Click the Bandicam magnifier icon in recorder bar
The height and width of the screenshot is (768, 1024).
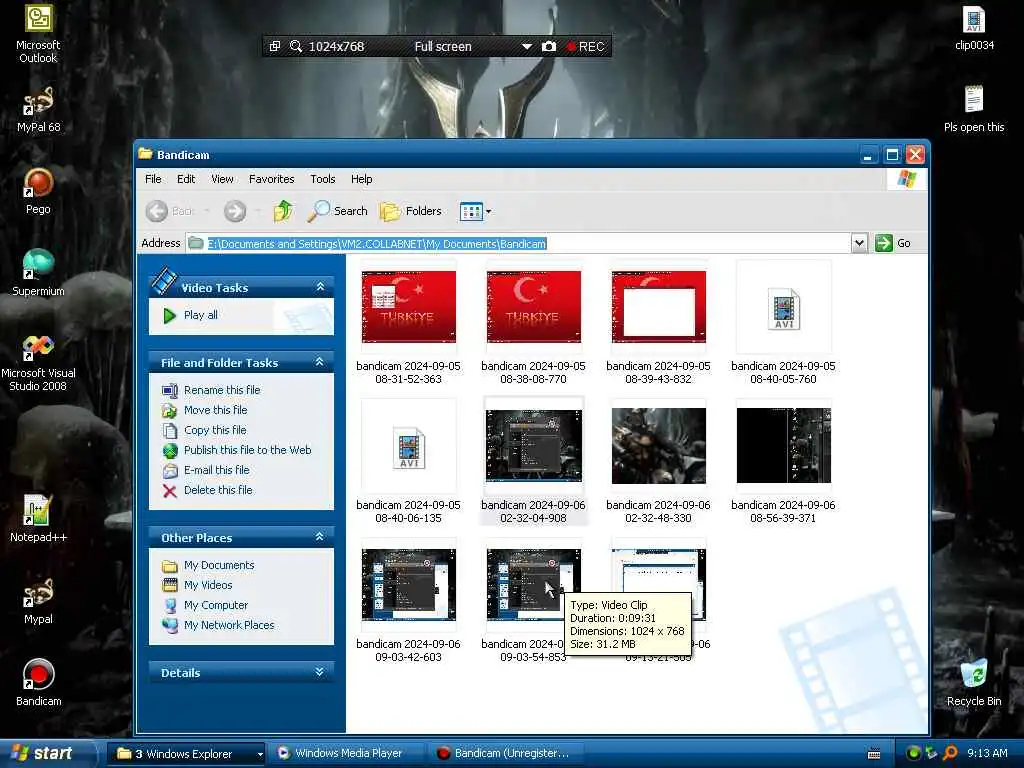pos(296,46)
